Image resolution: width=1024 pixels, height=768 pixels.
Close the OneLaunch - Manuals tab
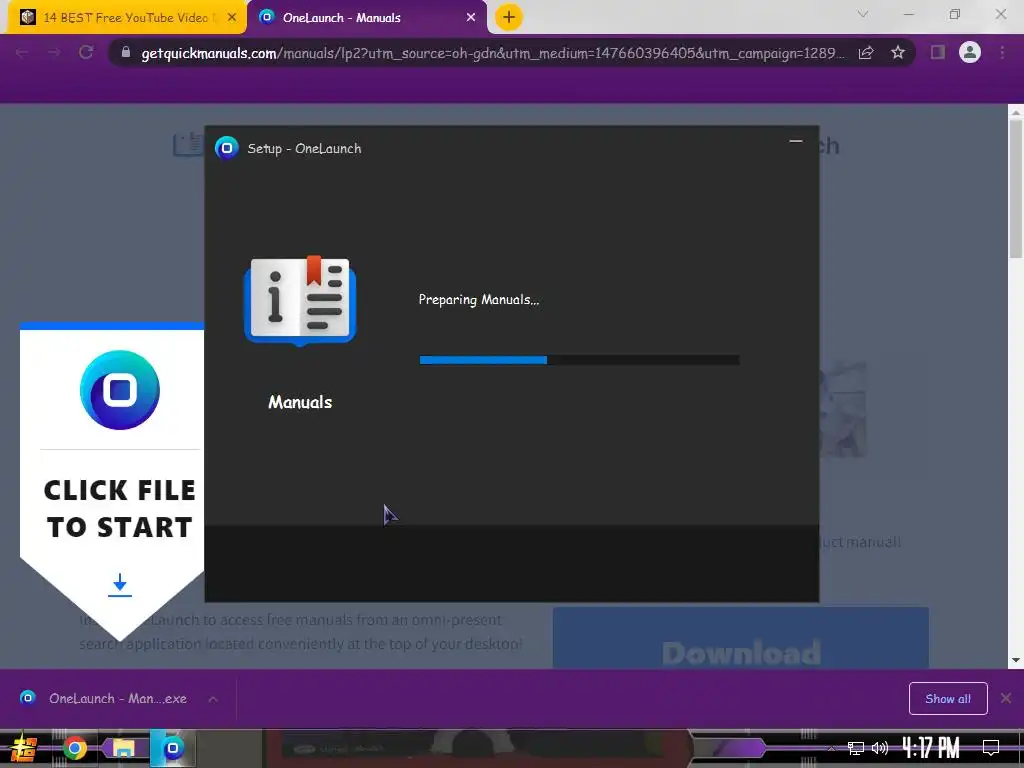pos(471,18)
